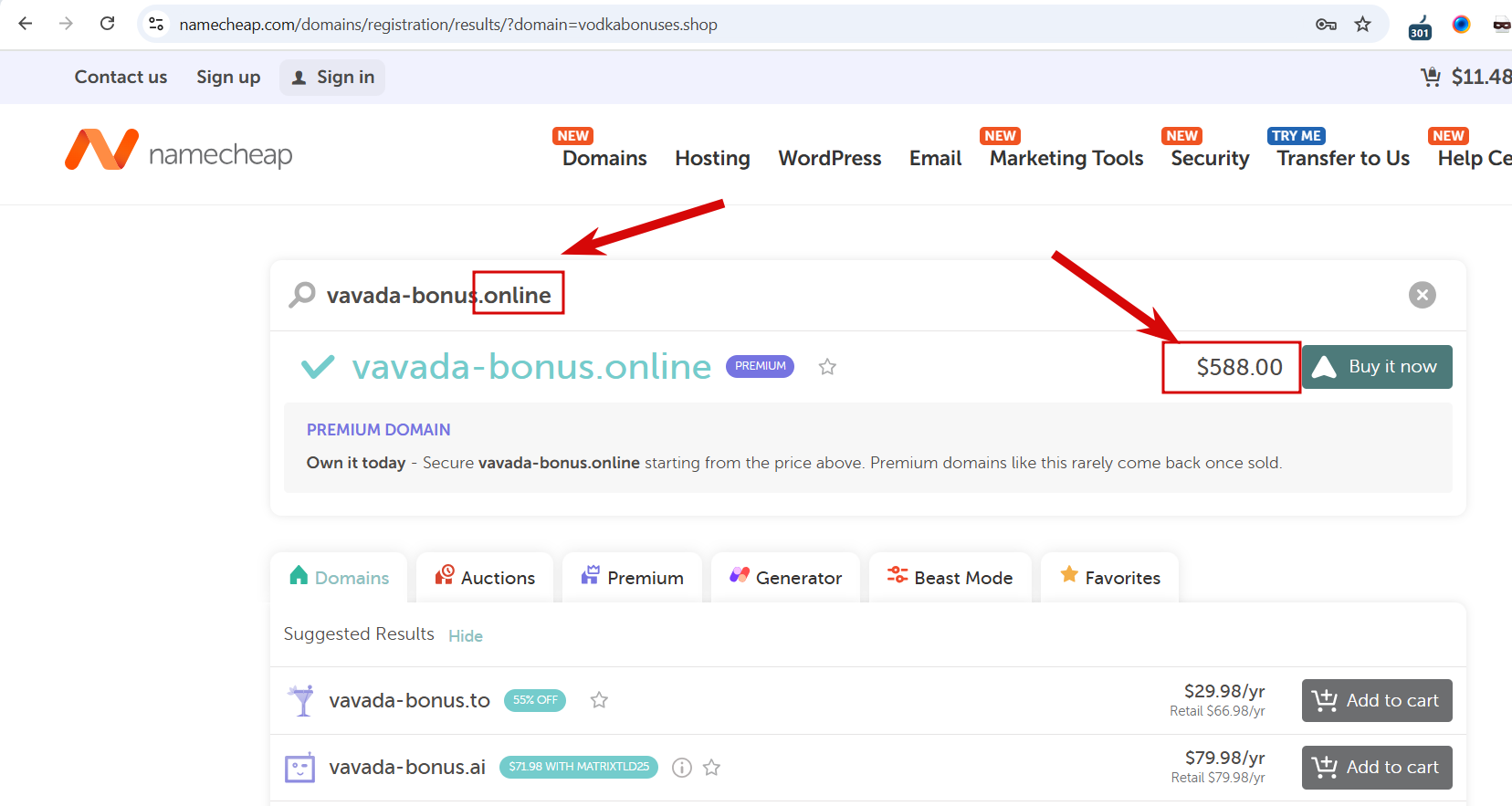Open the Marketing Tools menu
This screenshot has width=1512, height=806.
pyautogui.click(x=1066, y=158)
